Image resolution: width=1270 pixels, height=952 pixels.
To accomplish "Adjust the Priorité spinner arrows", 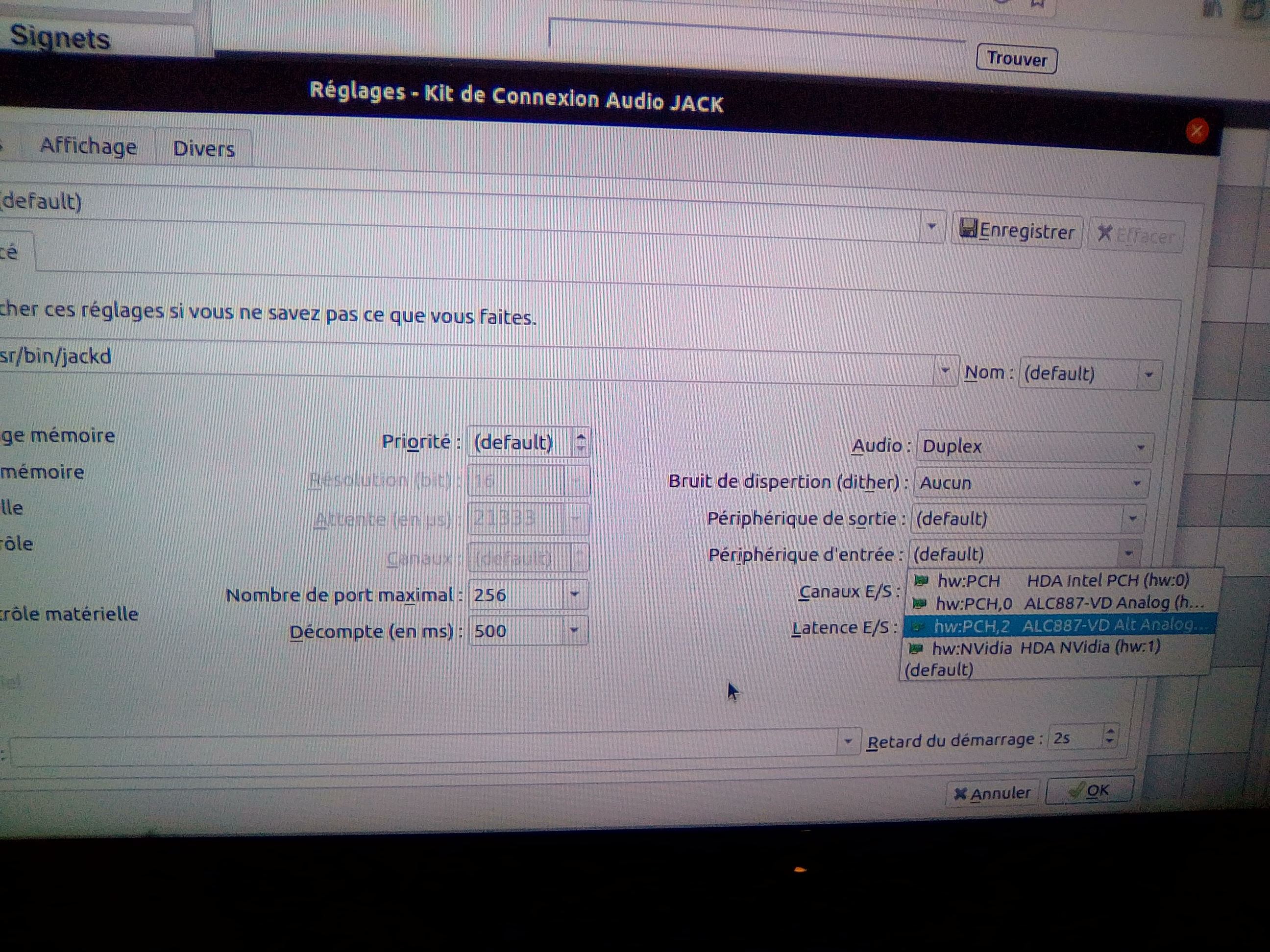I will point(581,442).
